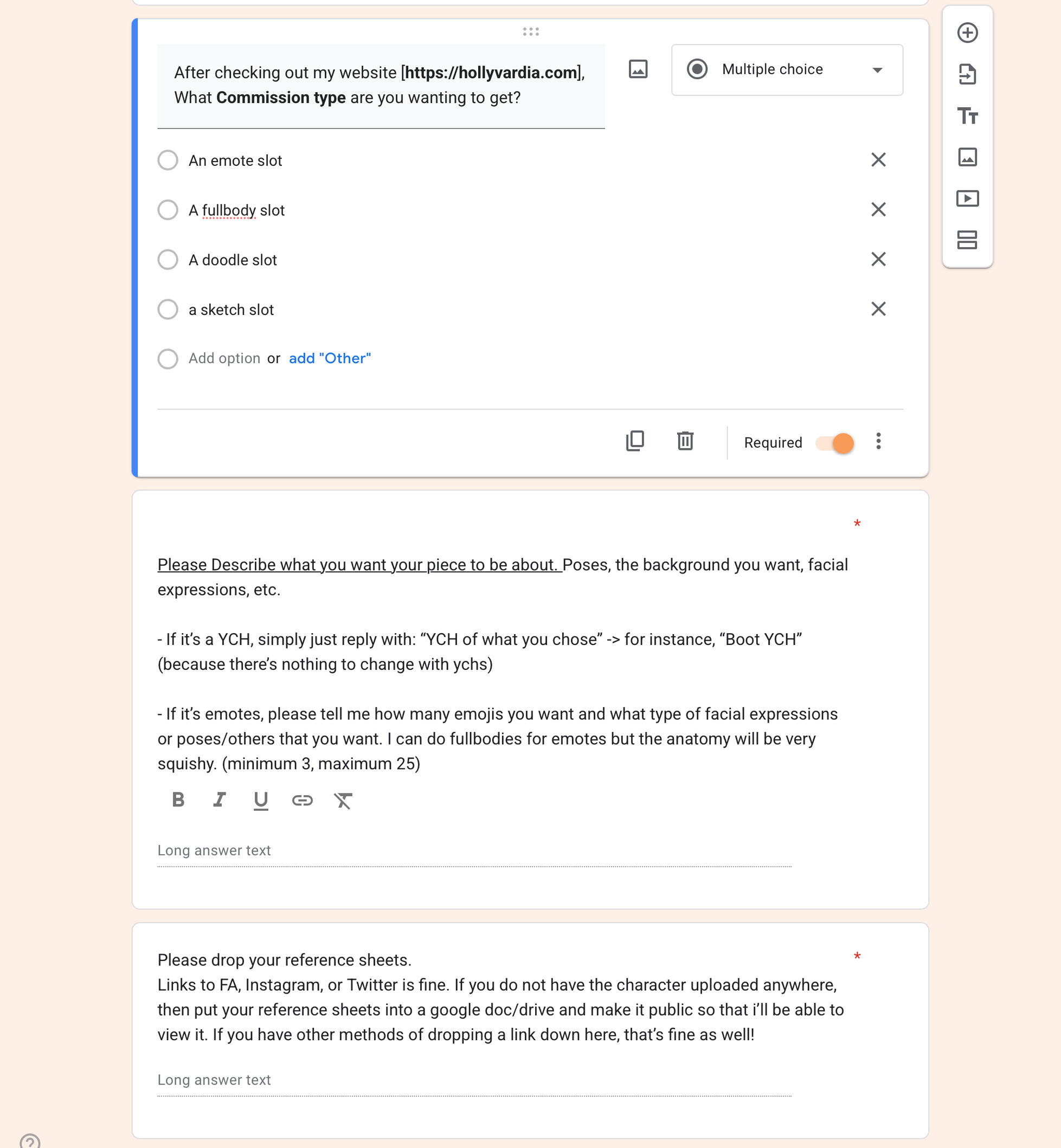Open the Multiple choice question type dropdown
The image size is (1061, 1148).
787,70
